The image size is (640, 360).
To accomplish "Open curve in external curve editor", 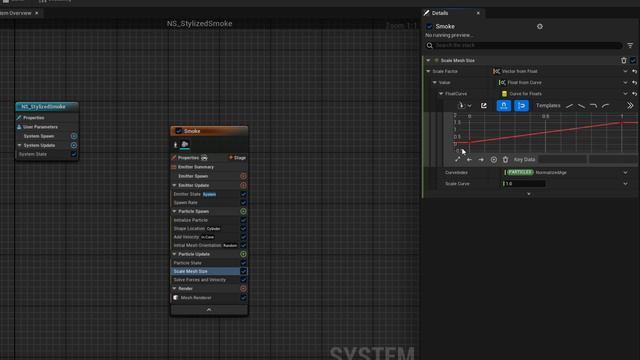I will pos(484,106).
